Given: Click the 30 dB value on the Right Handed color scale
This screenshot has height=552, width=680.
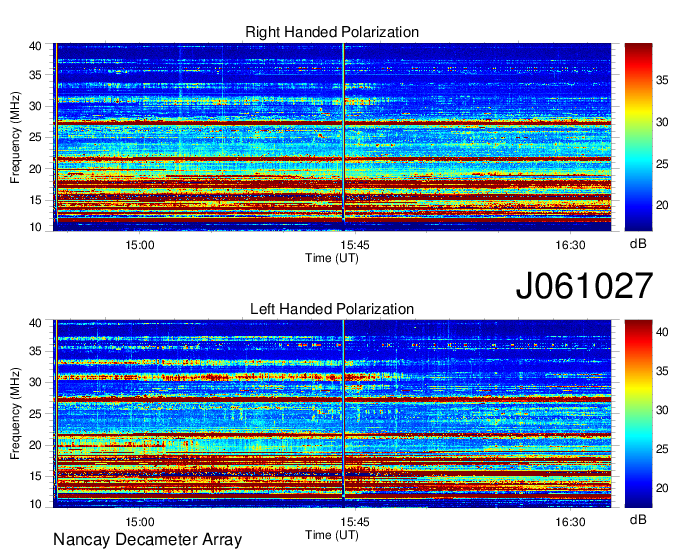Looking at the screenshot, I should (x=662, y=122).
